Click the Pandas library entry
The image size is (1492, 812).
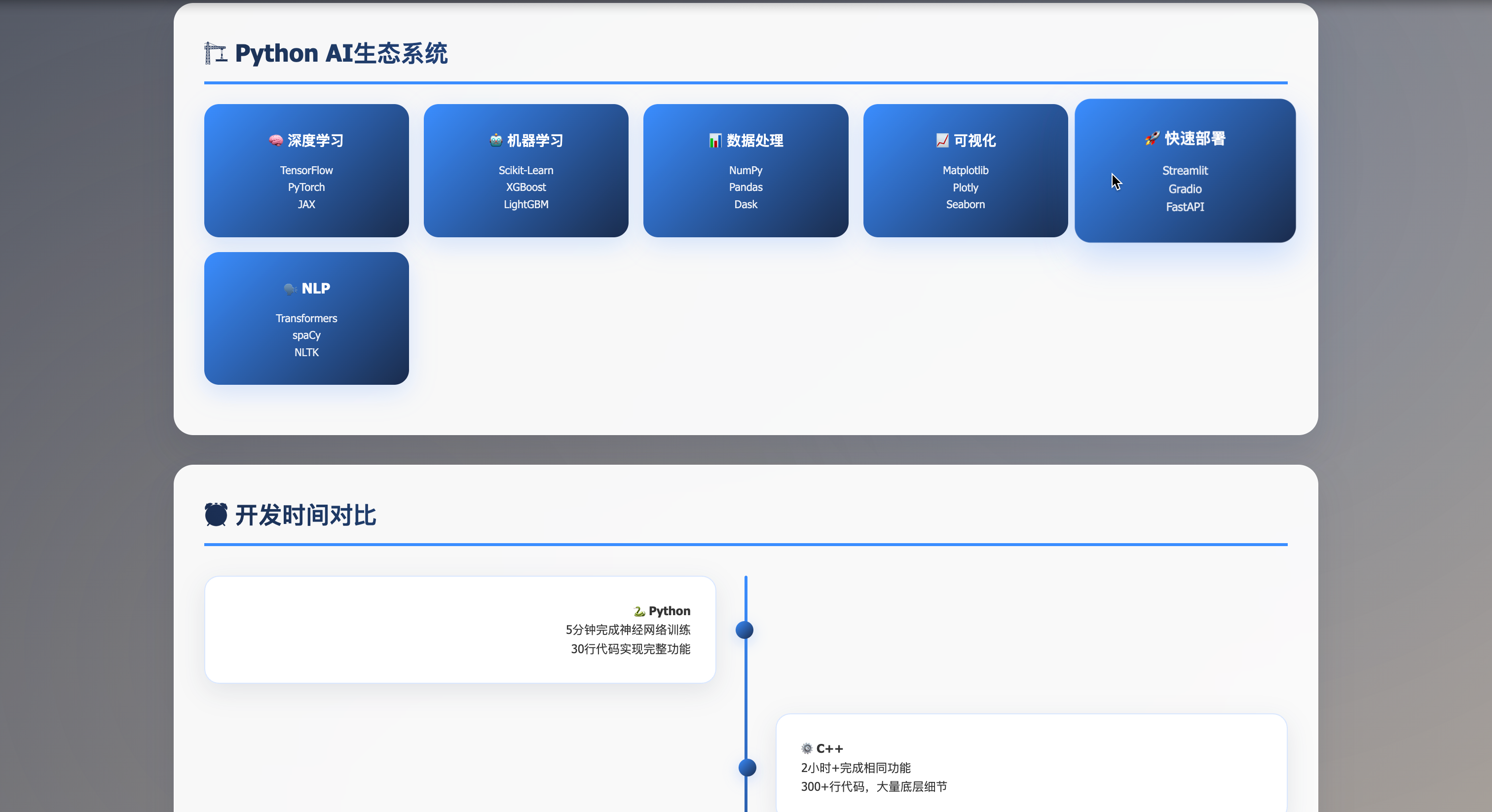[x=746, y=187]
